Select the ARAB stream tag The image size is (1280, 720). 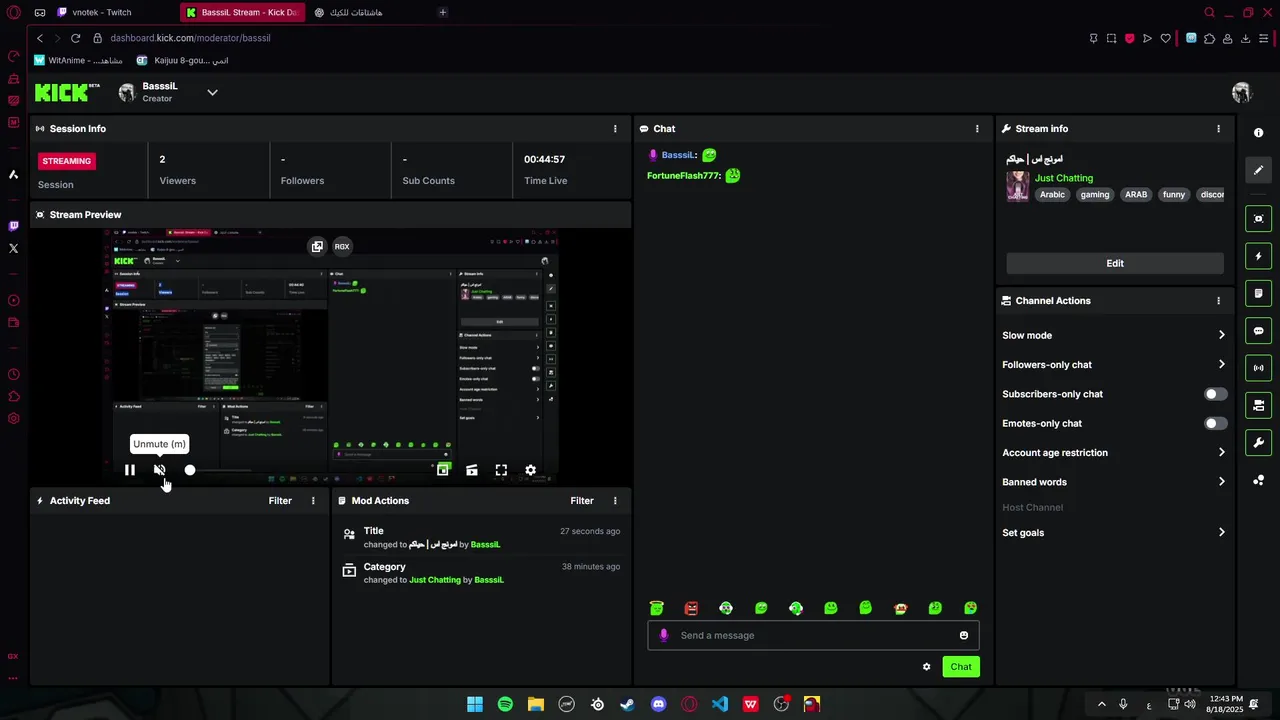(1136, 195)
